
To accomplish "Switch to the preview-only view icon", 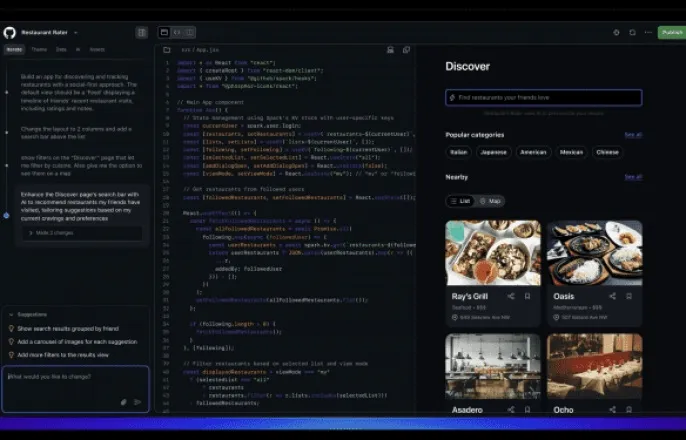I will [164, 32].
